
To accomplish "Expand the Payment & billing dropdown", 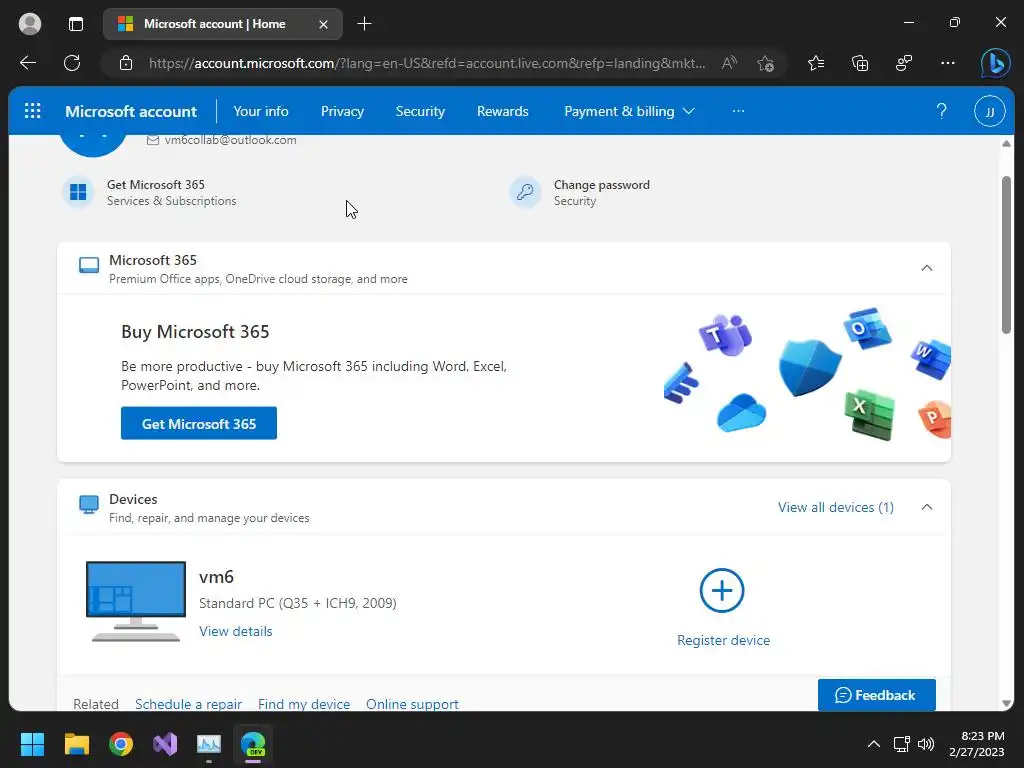I will tap(629, 111).
